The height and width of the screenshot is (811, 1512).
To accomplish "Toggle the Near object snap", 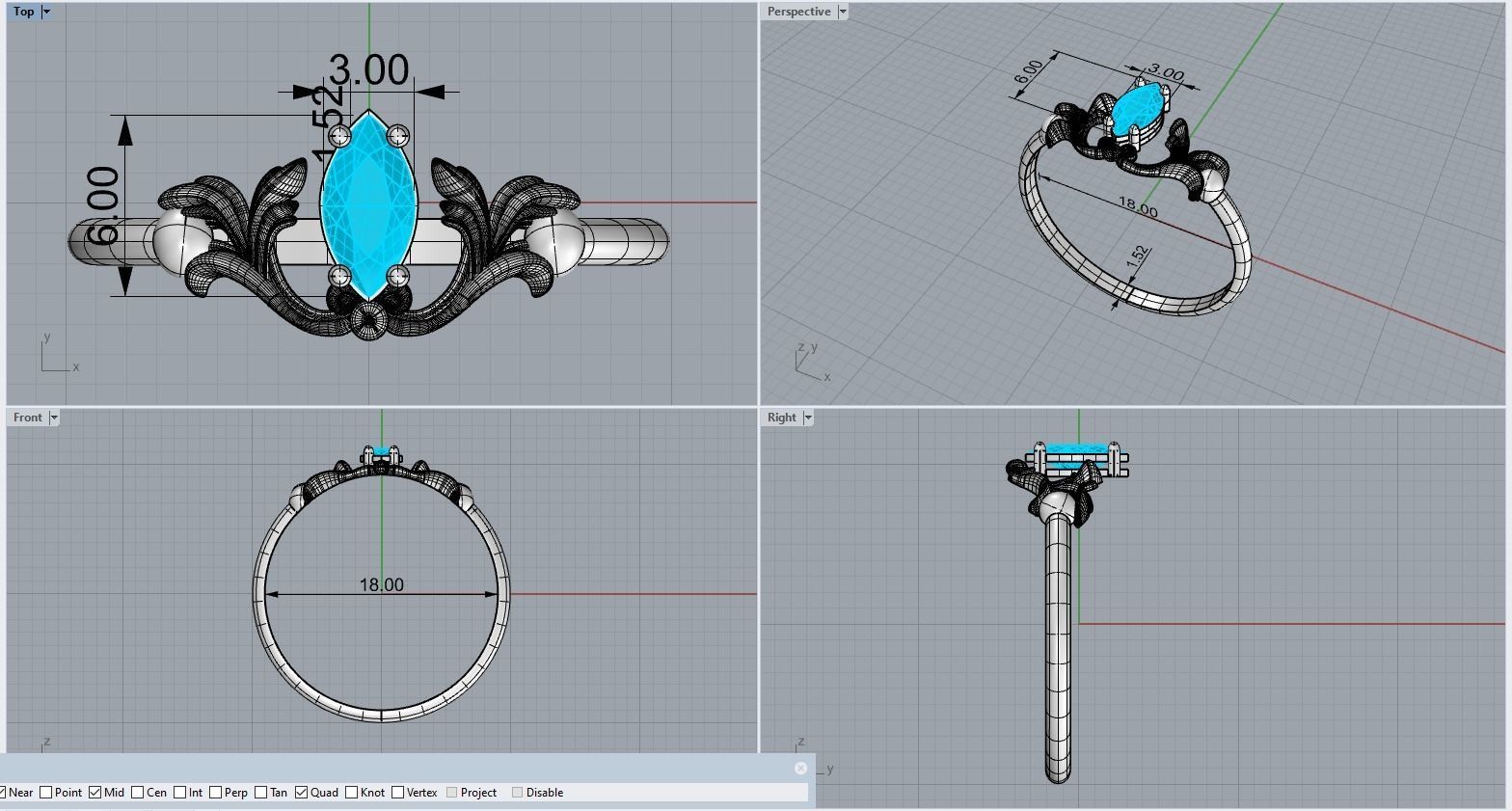I will 3,793.
